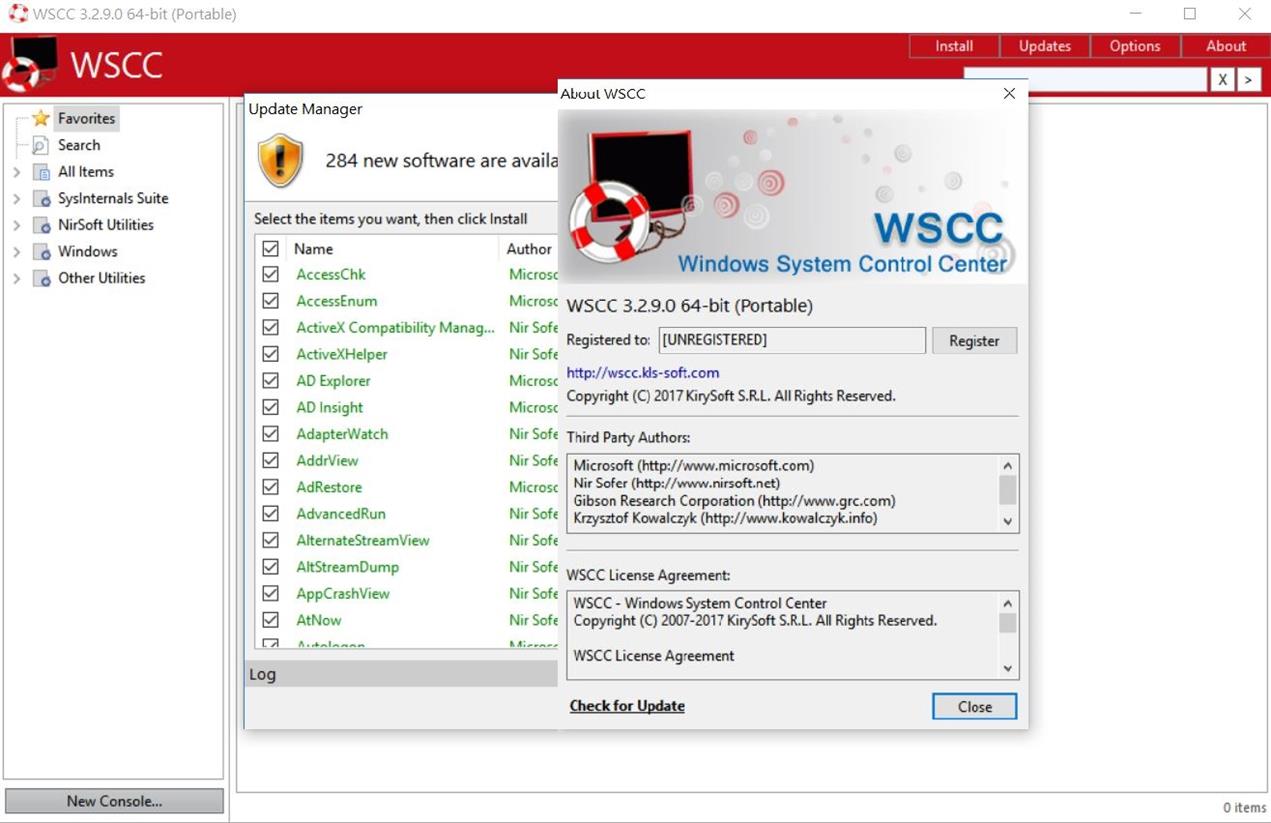Uncheck the AltStreamDump checkbox
Screen dimensions: 1271x823
coord(270,567)
